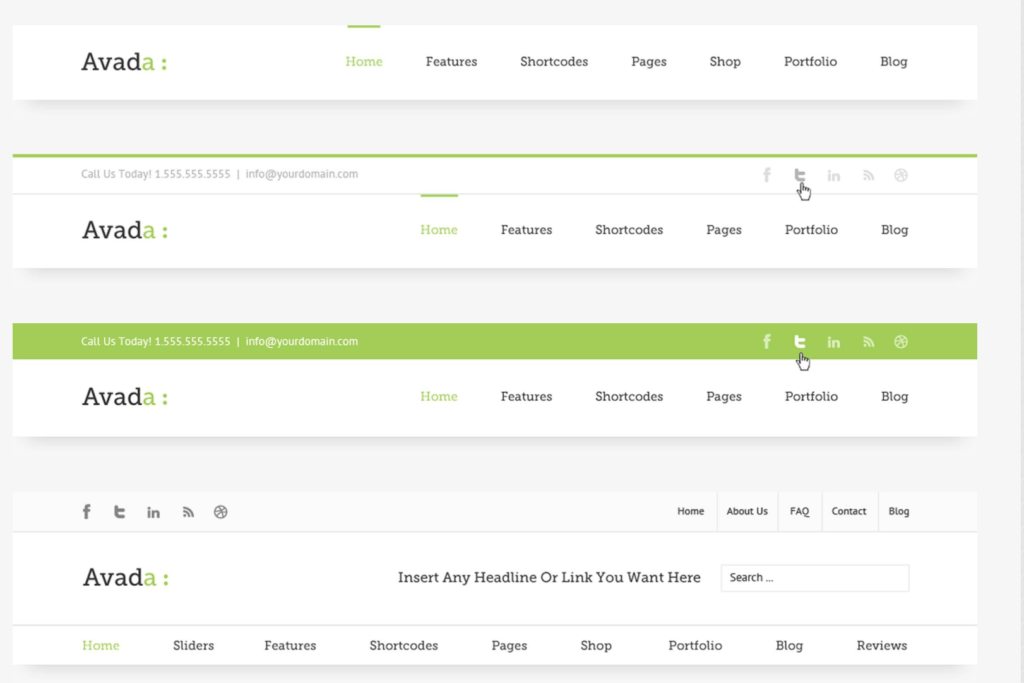
Task: Open Dribbble icon in the white contact bar
Action: [x=901, y=175]
